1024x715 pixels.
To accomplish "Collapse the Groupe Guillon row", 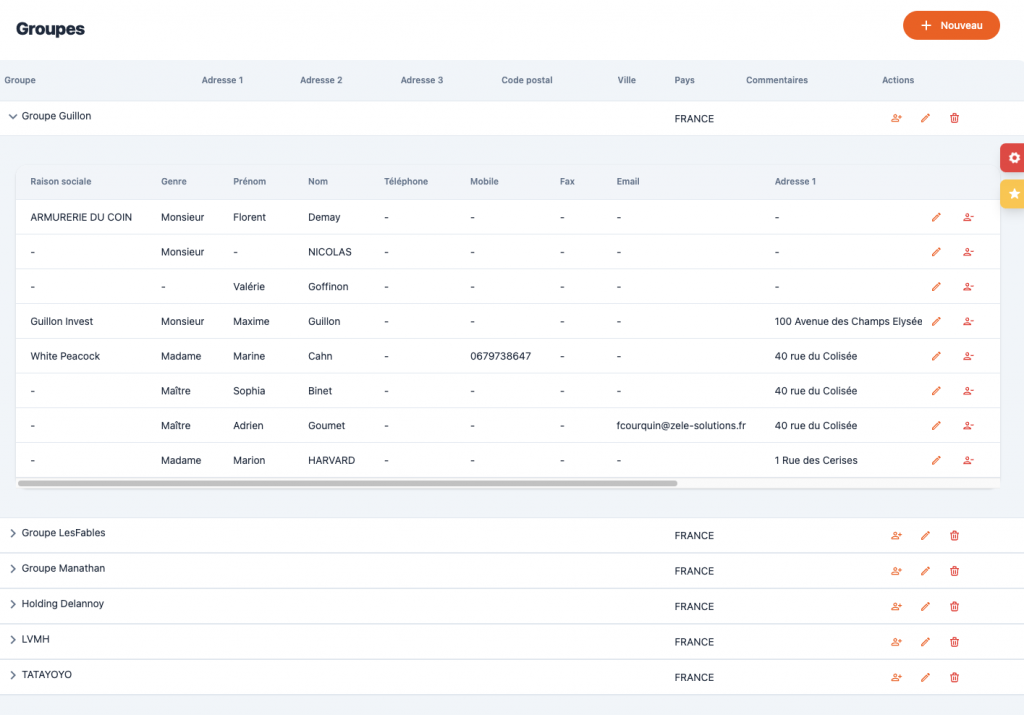I will click(13, 117).
